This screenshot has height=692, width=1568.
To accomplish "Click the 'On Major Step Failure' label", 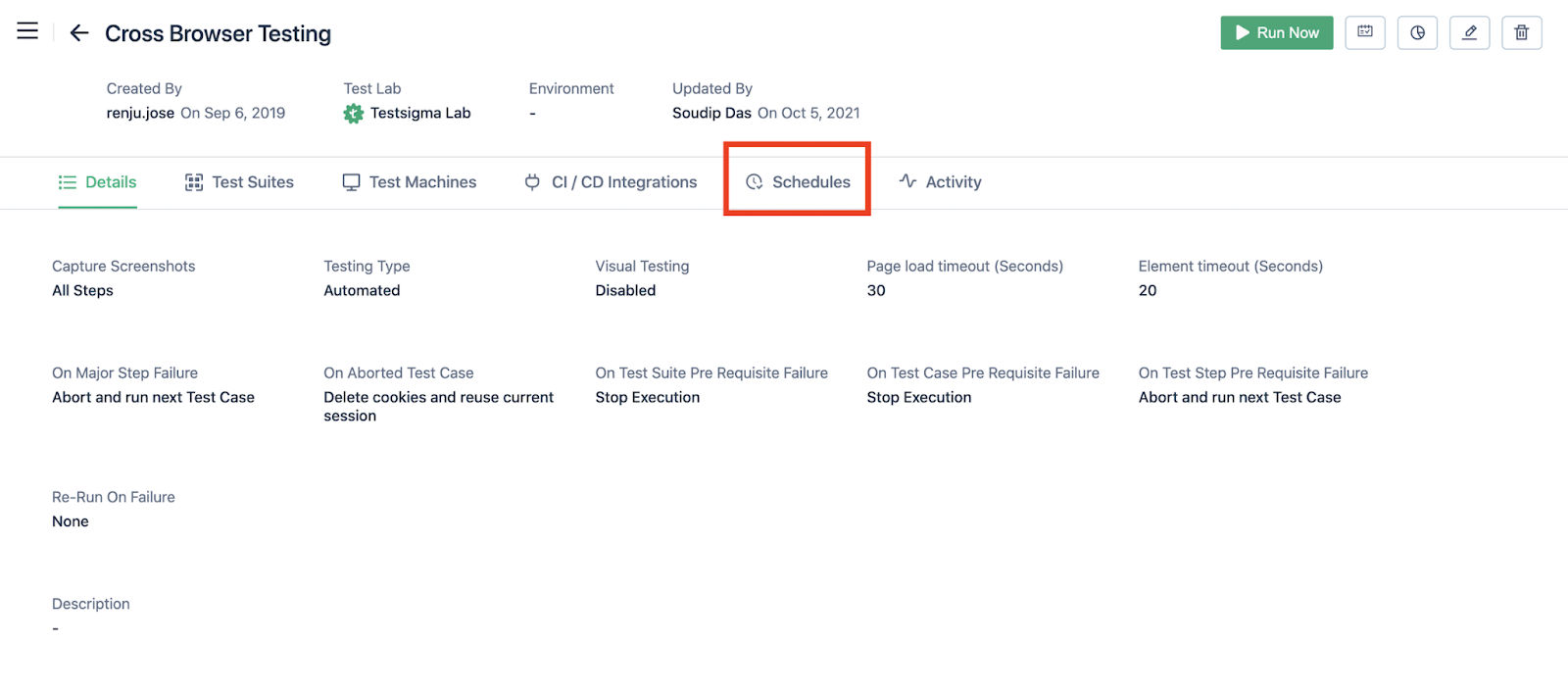I will tap(124, 372).
